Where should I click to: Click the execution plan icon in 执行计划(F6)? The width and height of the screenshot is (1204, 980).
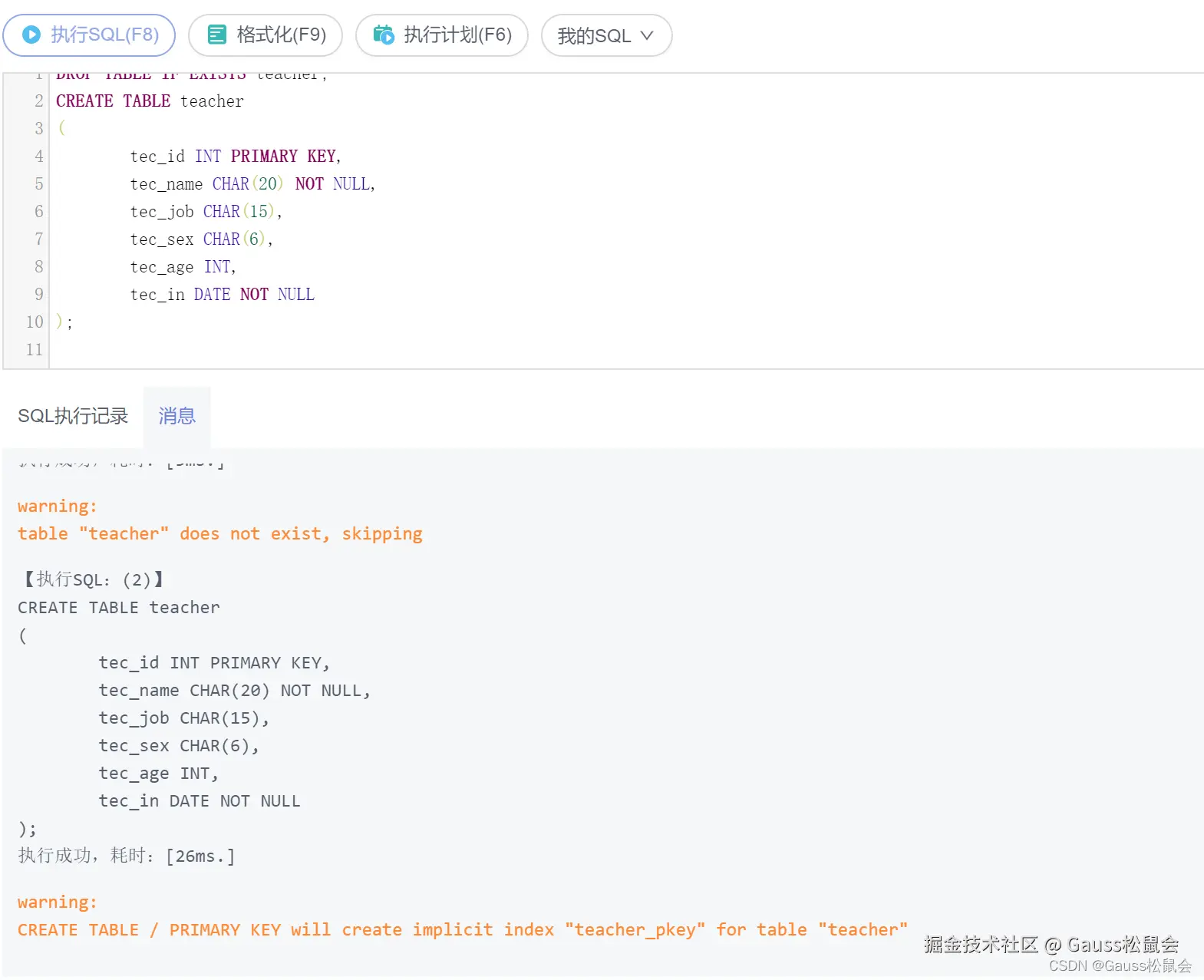(384, 35)
